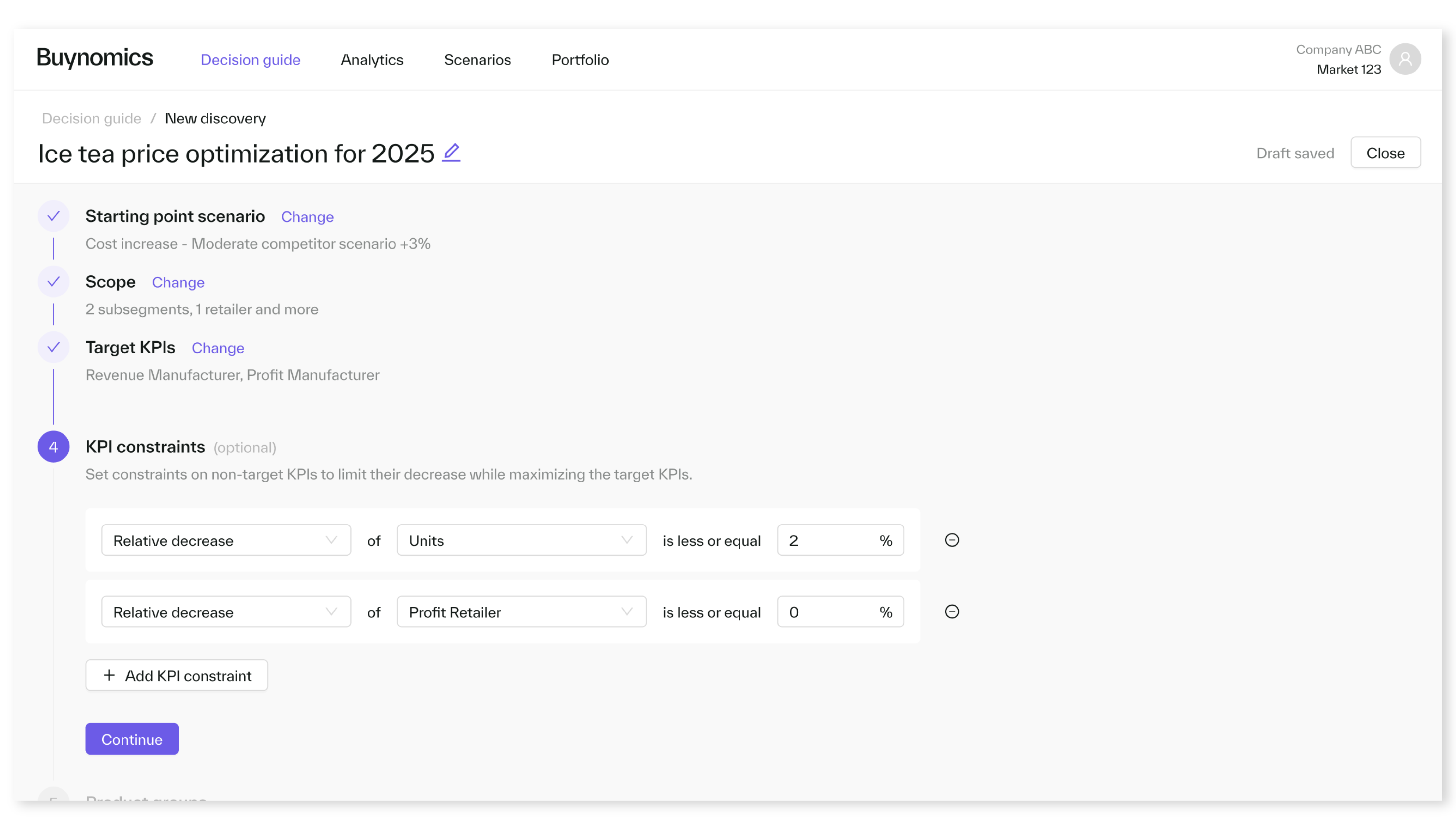Click the Scope step checkmark circle
Image resolution: width=1456 pixels, height=830 pixels.
point(54,282)
